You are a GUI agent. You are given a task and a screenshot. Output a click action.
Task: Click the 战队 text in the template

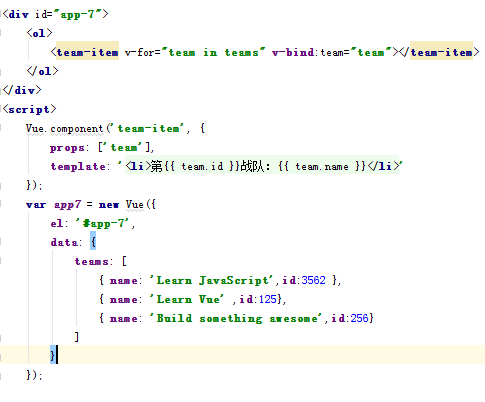coord(253,166)
